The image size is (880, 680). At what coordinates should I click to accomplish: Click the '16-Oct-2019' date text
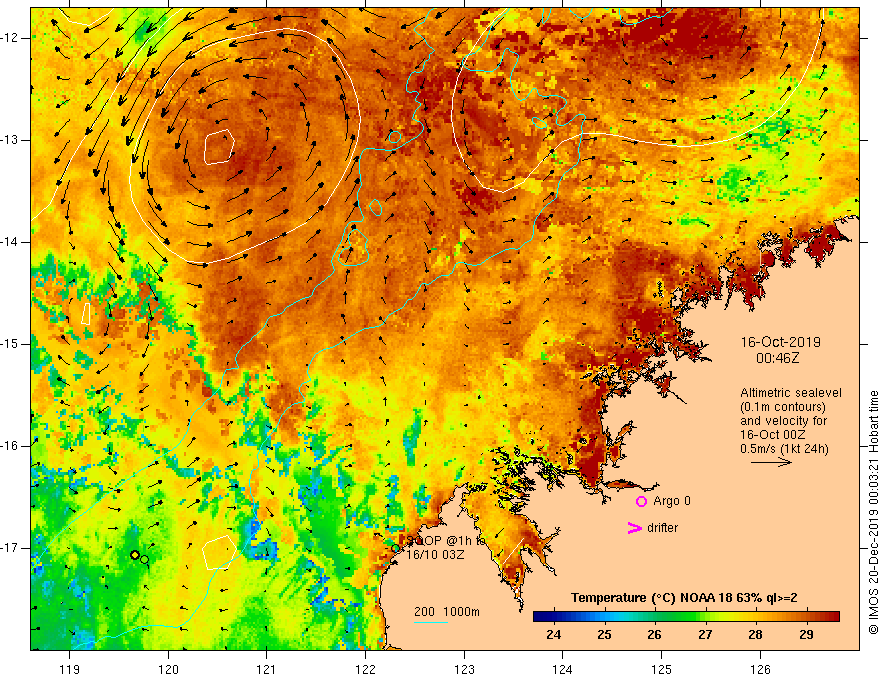coord(780,342)
